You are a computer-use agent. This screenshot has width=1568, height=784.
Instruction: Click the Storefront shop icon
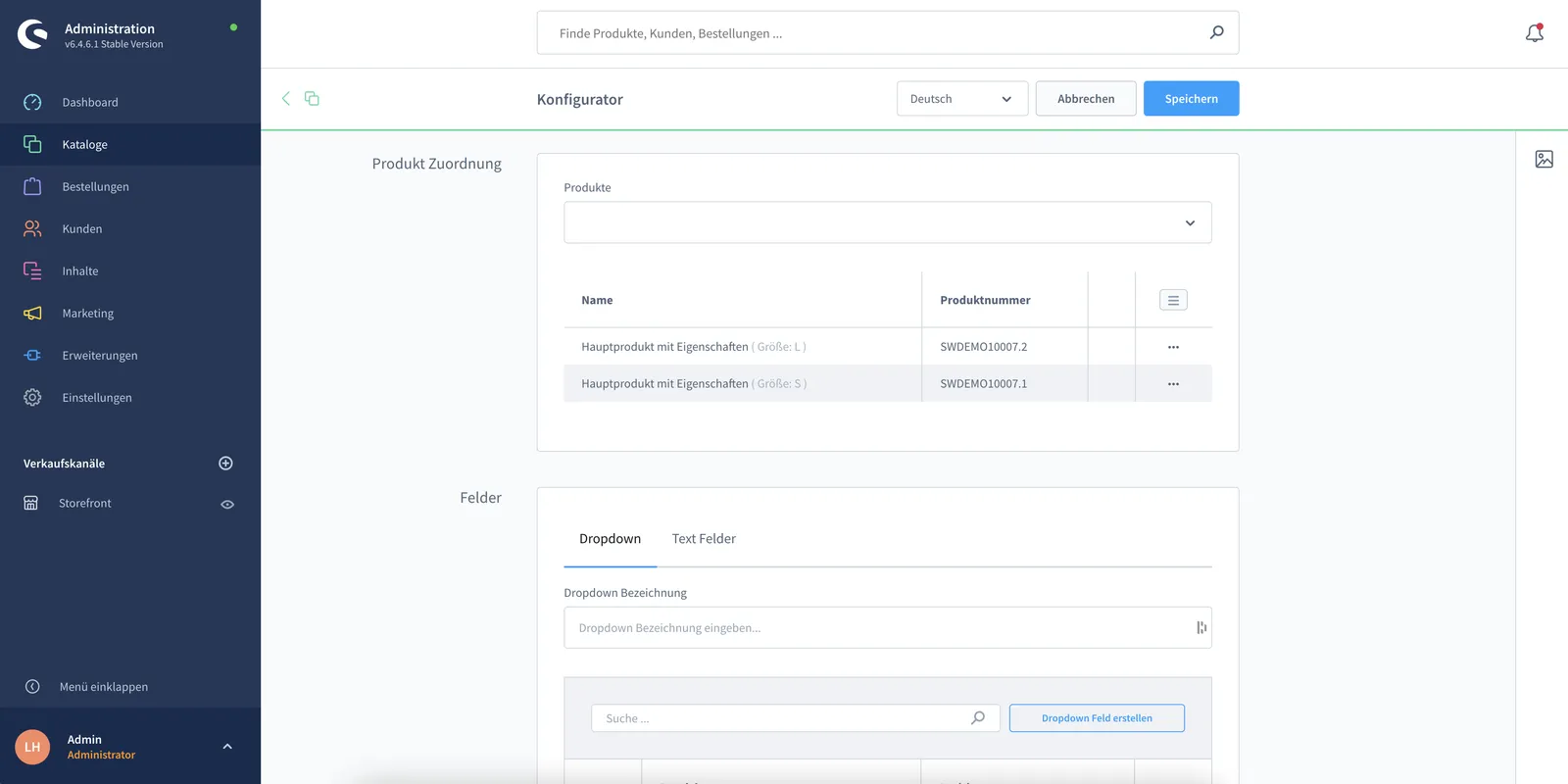(x=31, y=503)
